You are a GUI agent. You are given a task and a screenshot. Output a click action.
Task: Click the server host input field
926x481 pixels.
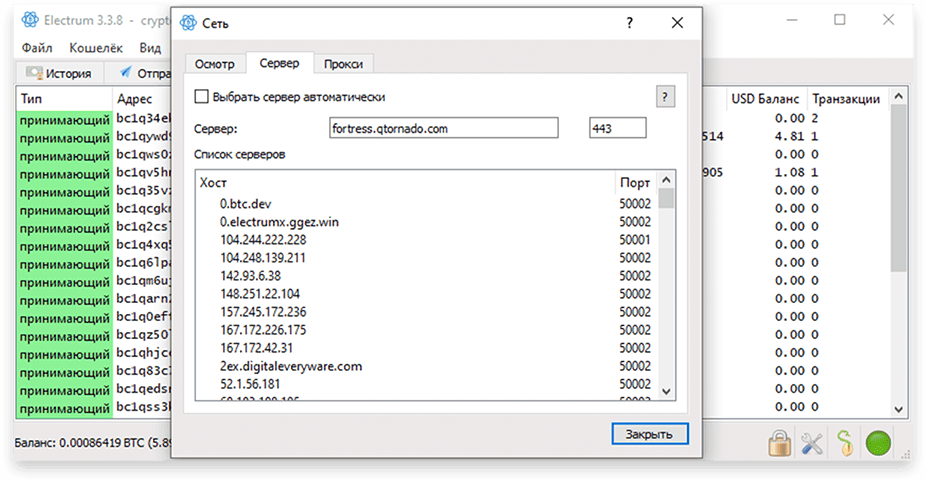pyautogui.click(x=444, y=128)
